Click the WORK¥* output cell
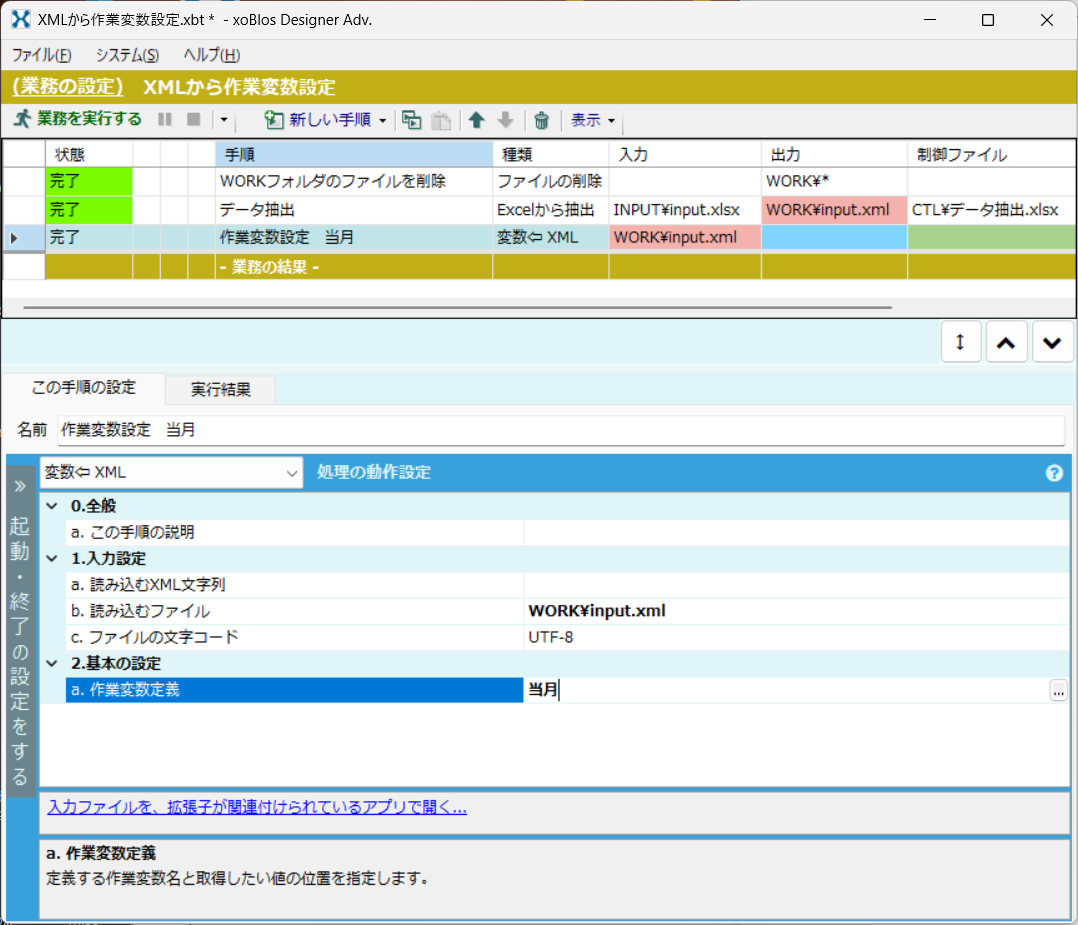This screenshot has width=1078, height=925. coord(834,182)
